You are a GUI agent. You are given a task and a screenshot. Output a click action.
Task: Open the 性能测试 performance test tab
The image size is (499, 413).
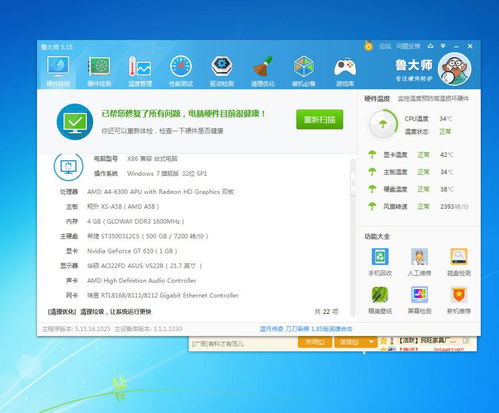(181, 71)
